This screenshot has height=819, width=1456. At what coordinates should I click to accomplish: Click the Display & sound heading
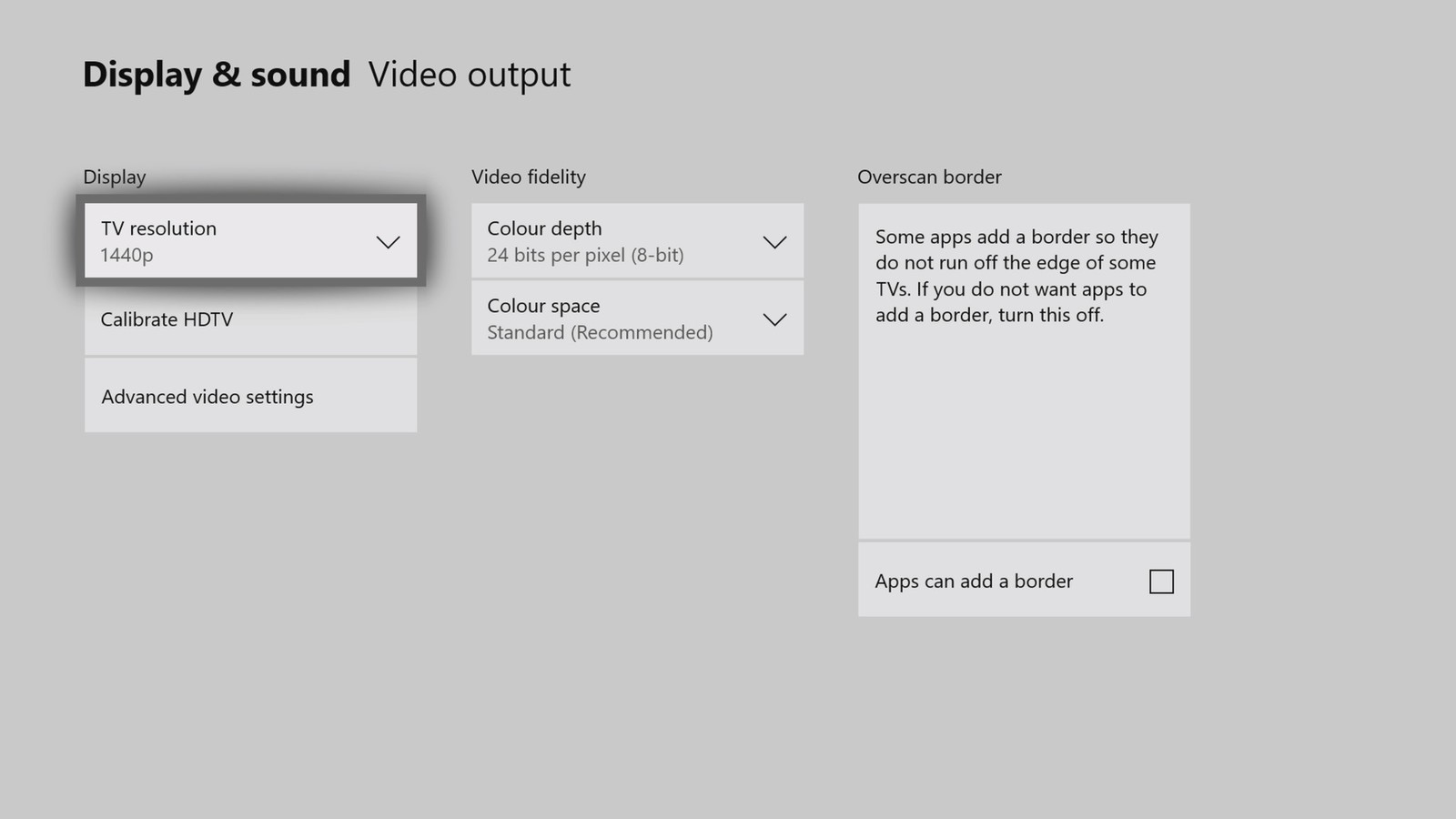[217, 75]
